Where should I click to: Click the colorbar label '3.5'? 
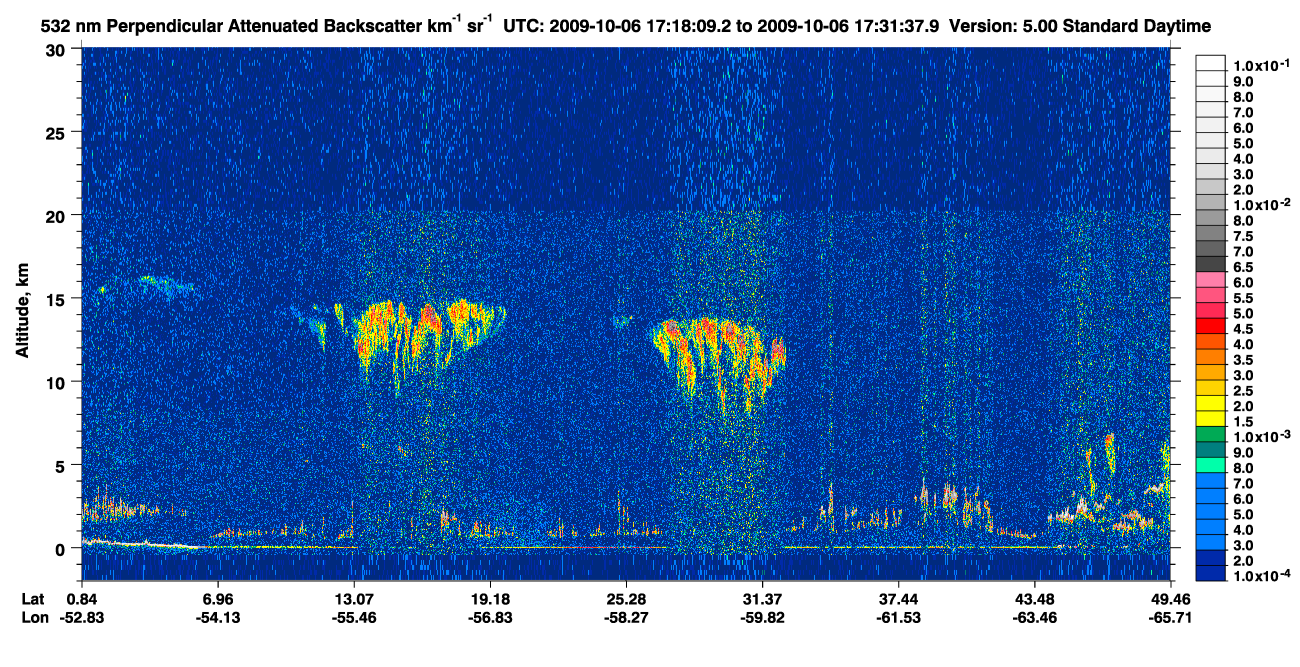(x=1243, y=360)
